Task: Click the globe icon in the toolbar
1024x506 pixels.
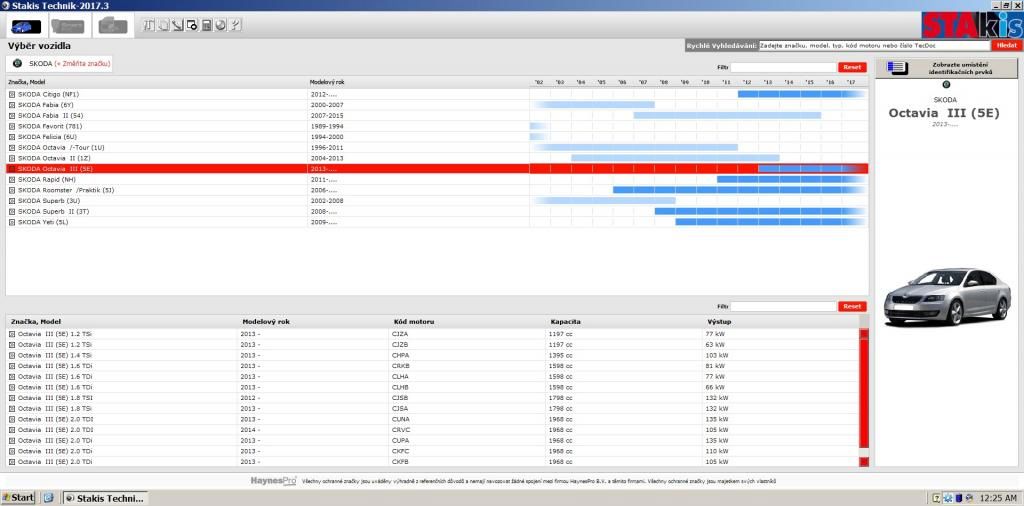Action: (x=220, y=24)
